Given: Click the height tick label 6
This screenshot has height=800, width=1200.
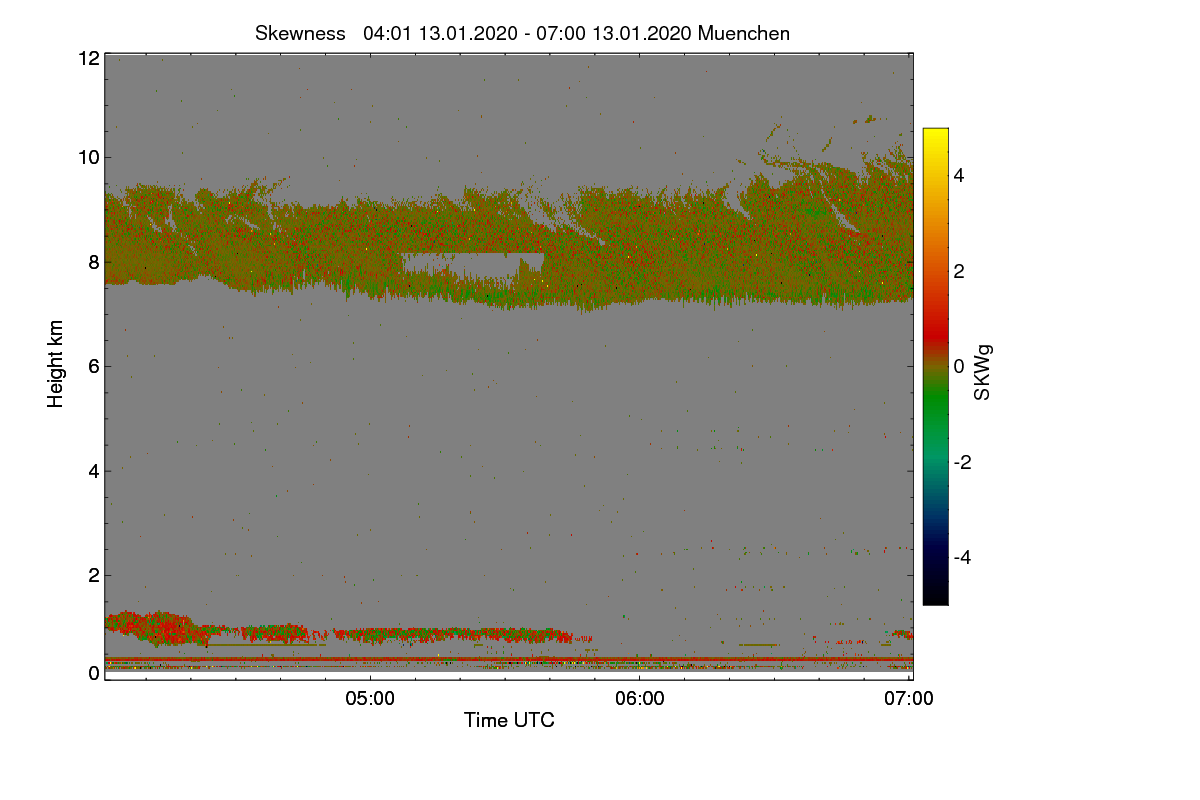Looking at the screenshot, I should coord(93,366).
